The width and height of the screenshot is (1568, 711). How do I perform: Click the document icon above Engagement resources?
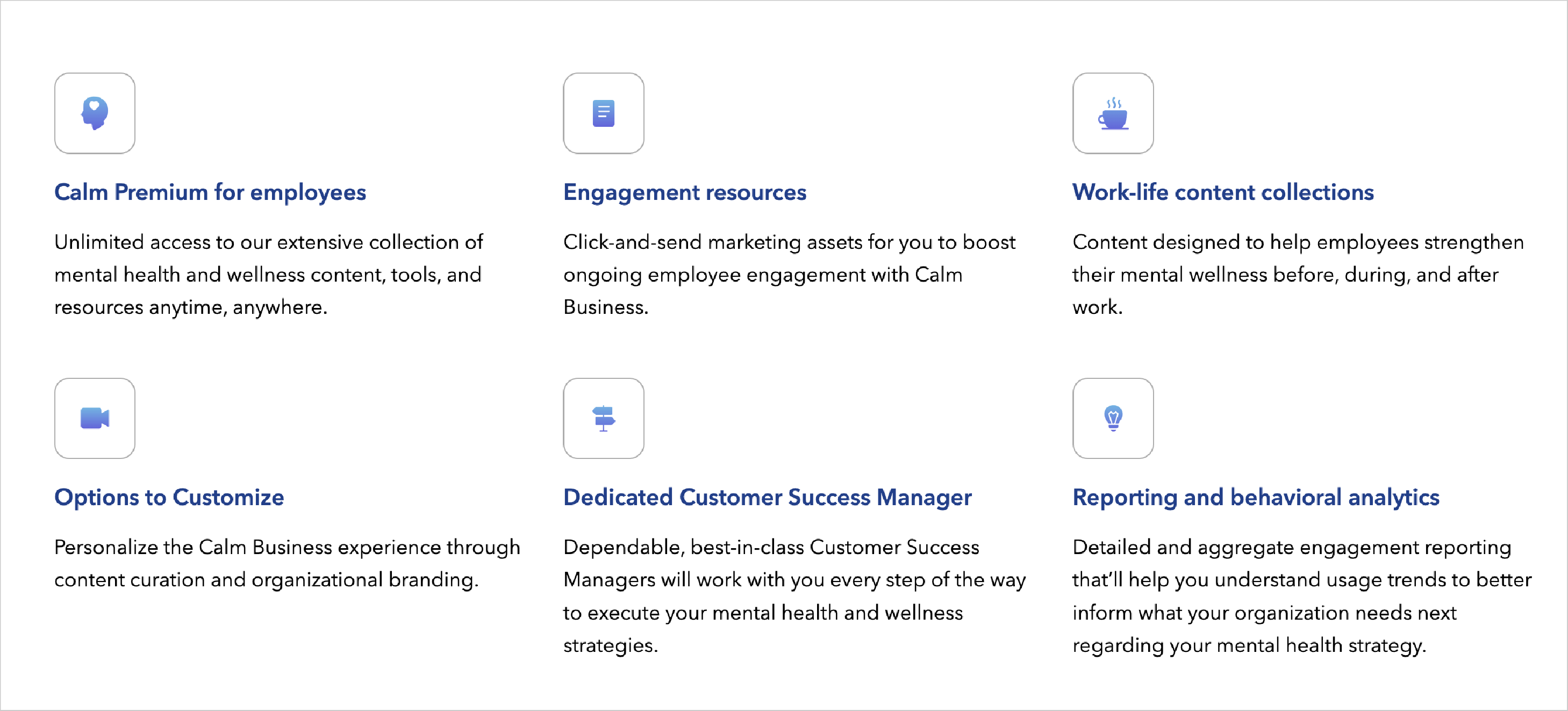[x=603, y=113]
